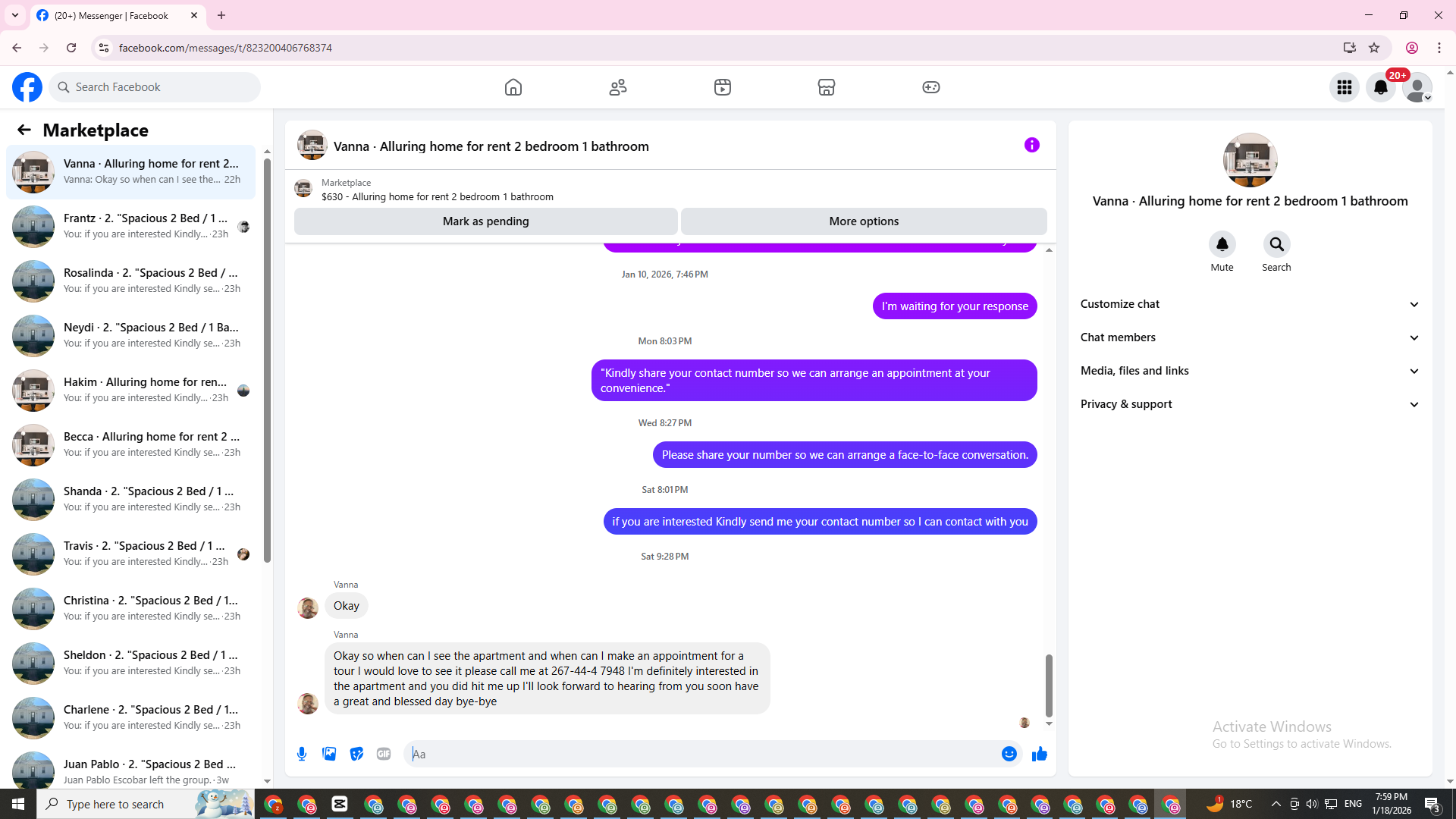
Task: Open the GIF picker icon
Action: point(384,754)
